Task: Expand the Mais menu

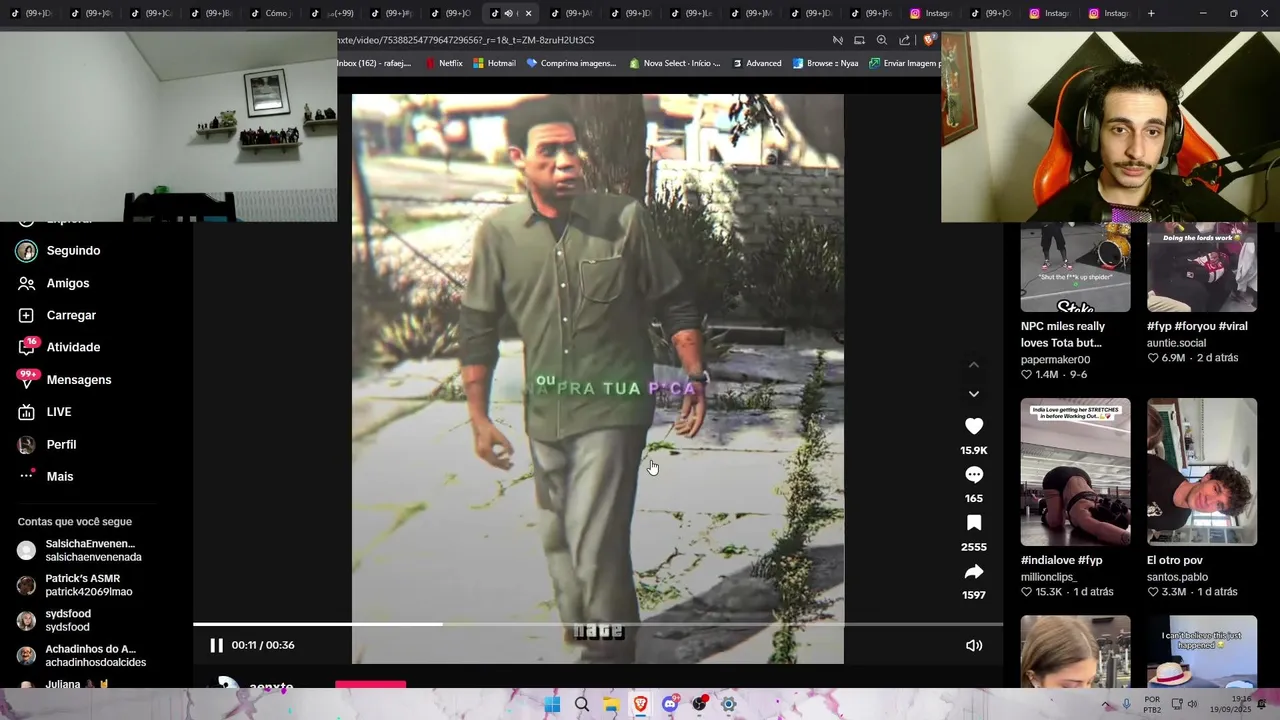Action: [x=60, y=476]
